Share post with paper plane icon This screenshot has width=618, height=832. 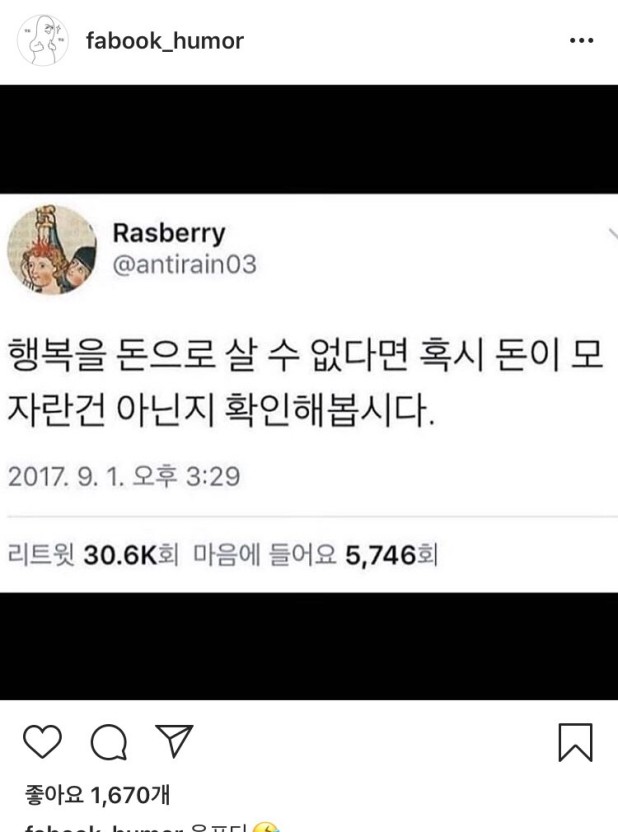click(x=174, y=740)
